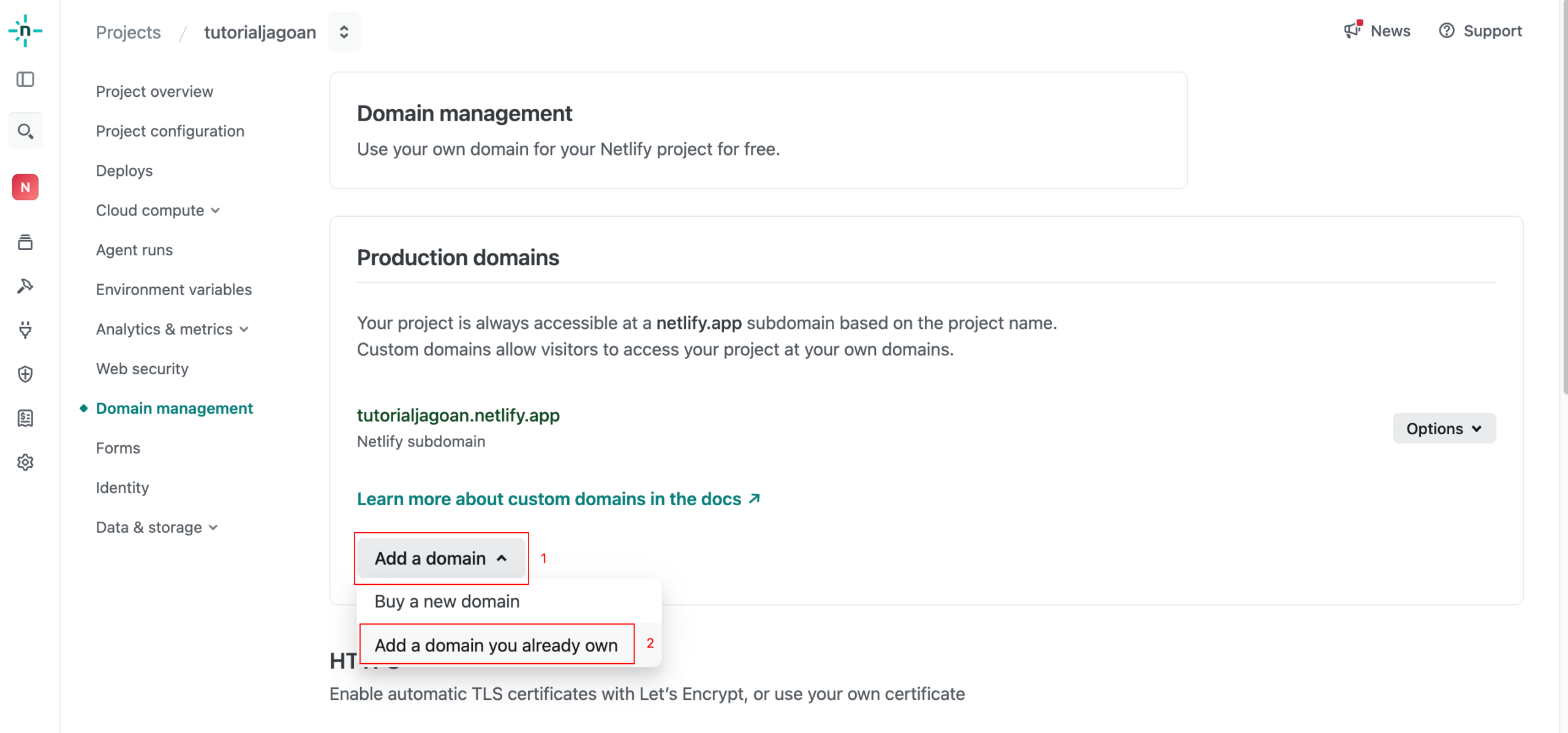Screen dimensions: 1568x733
Task: Open the plug extensions icon
Action: coord(25,330)
